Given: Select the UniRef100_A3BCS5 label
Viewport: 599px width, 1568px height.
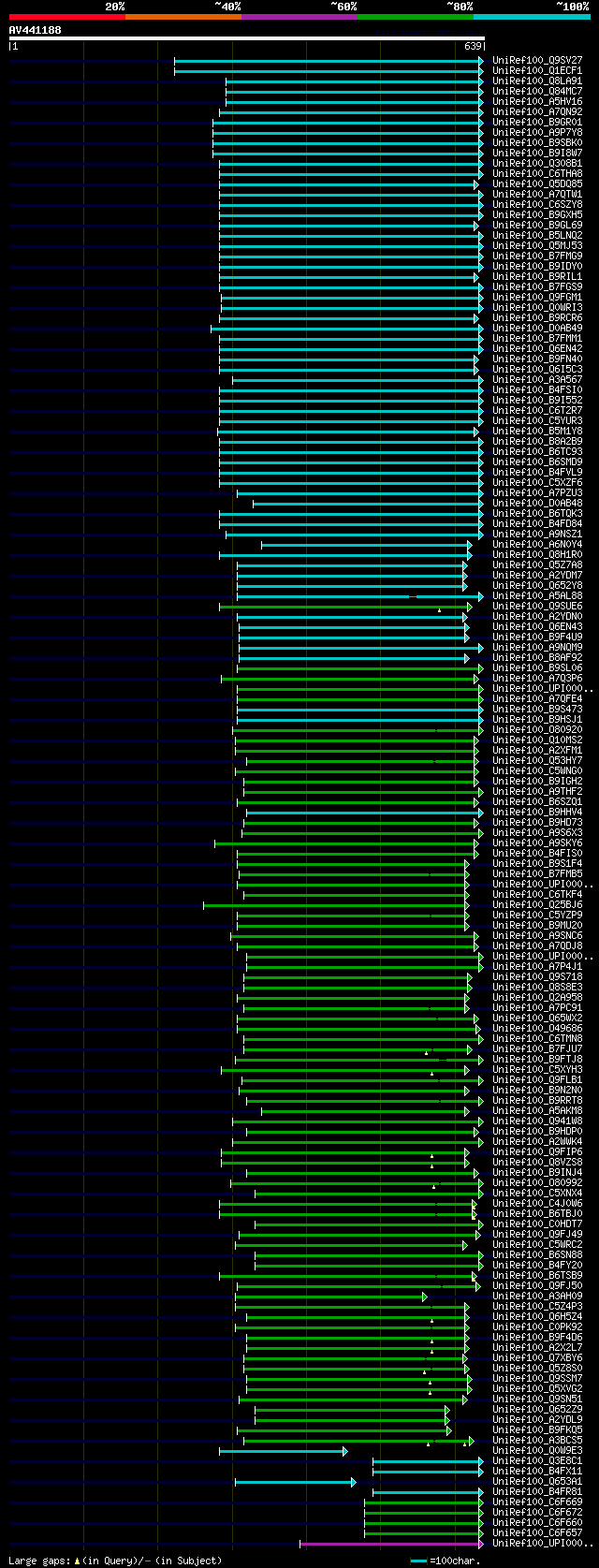Looking at the screenshot, I should click(x=537, y=1440).
